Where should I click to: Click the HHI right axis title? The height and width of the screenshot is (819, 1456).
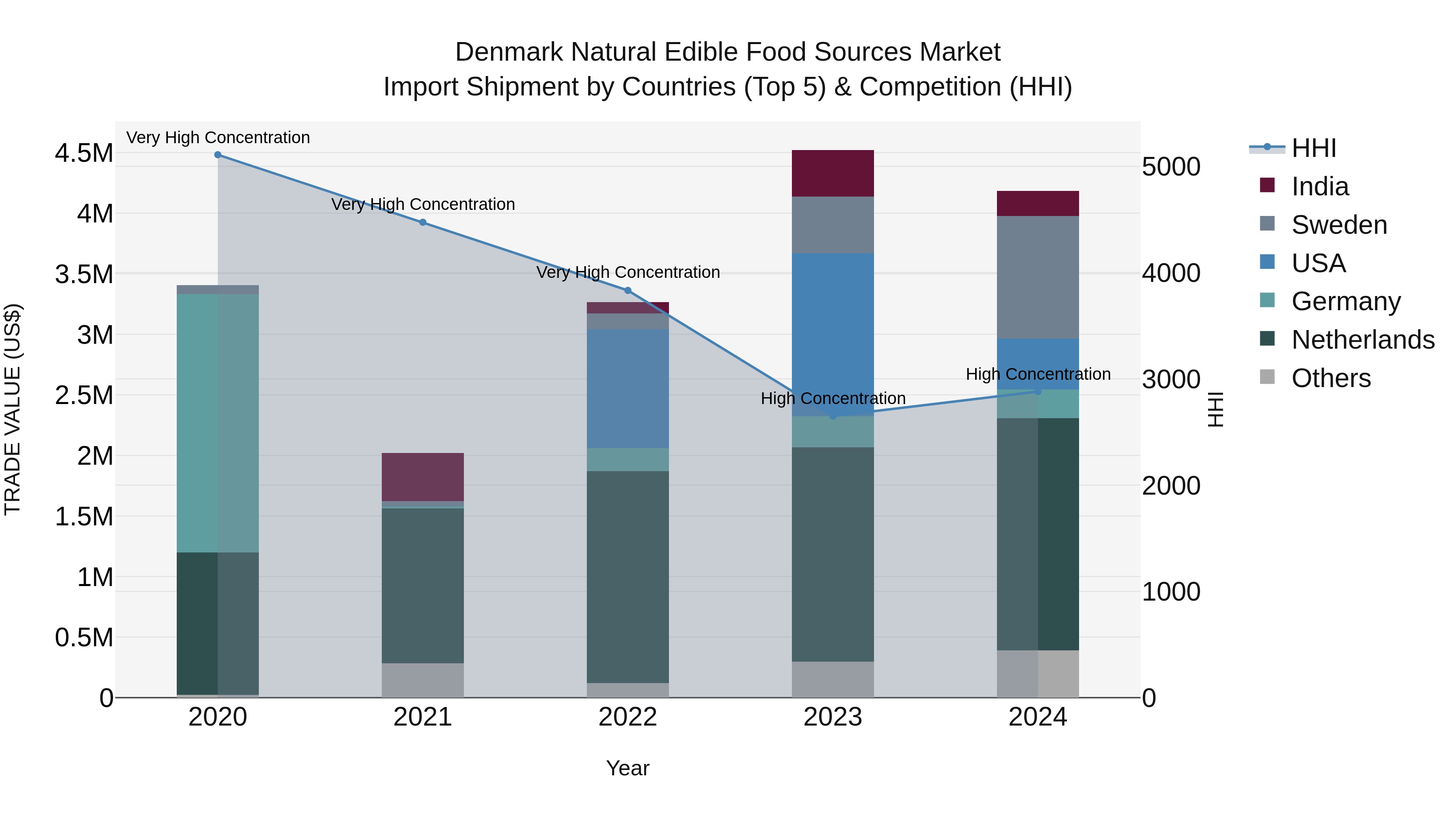[1215, 409]
